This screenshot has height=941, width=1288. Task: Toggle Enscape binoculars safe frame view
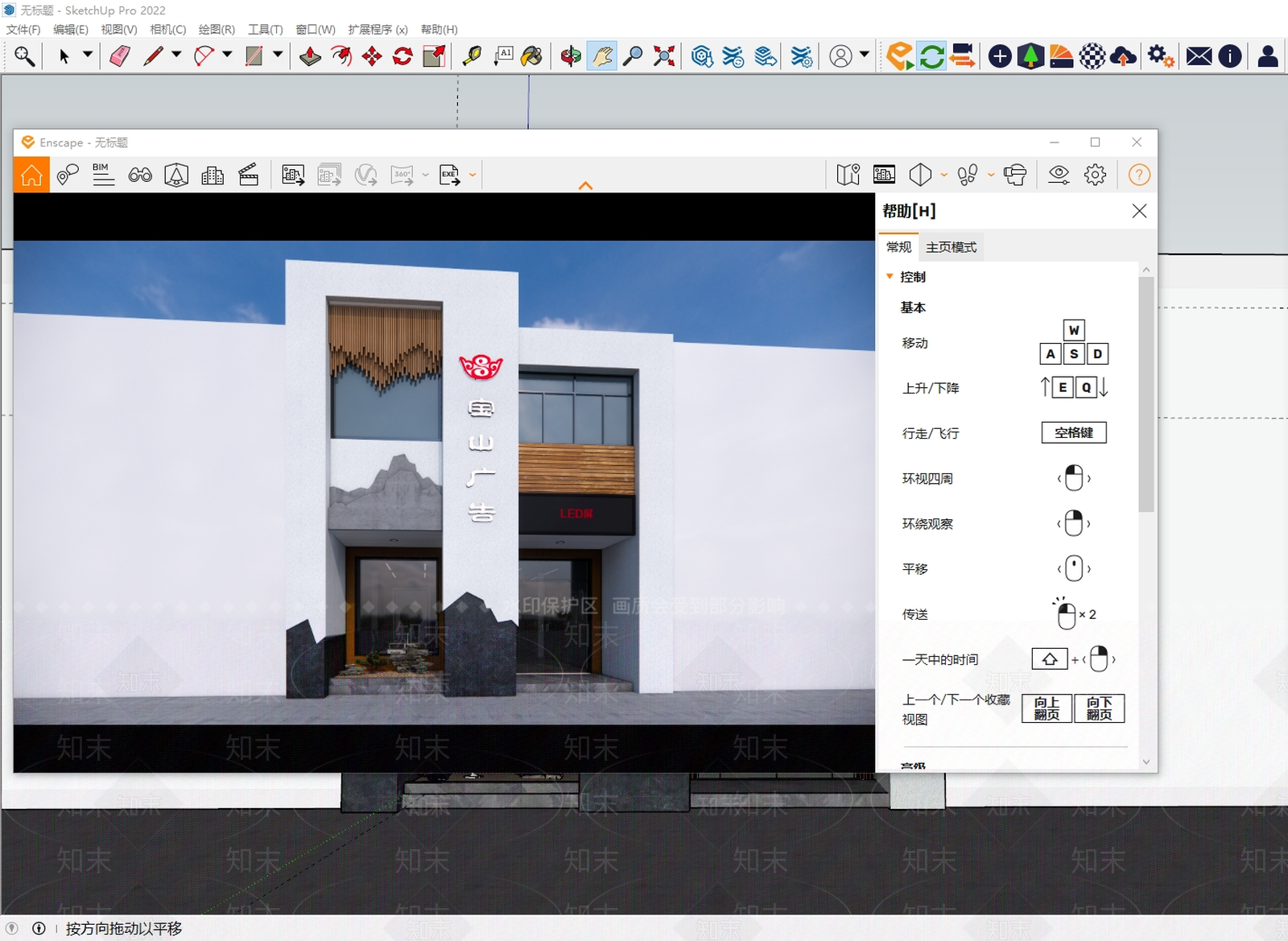(140, 175)
